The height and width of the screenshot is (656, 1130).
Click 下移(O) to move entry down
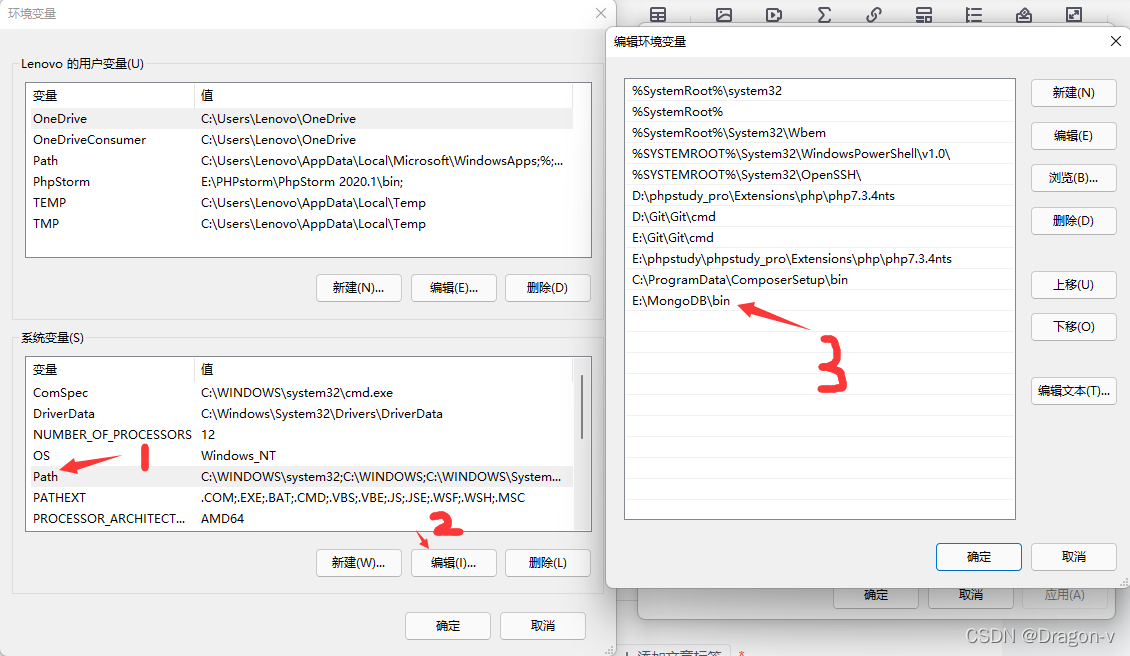[1073, 327]
